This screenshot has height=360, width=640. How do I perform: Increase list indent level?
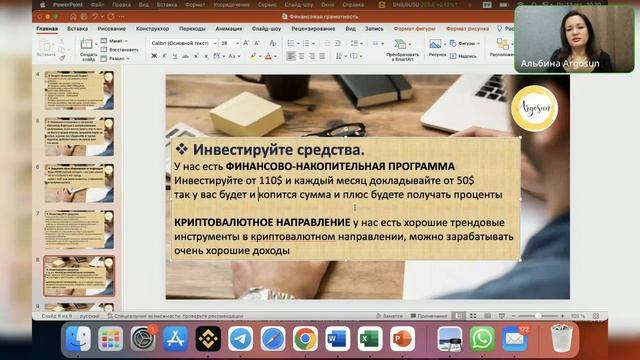[338, 43]
